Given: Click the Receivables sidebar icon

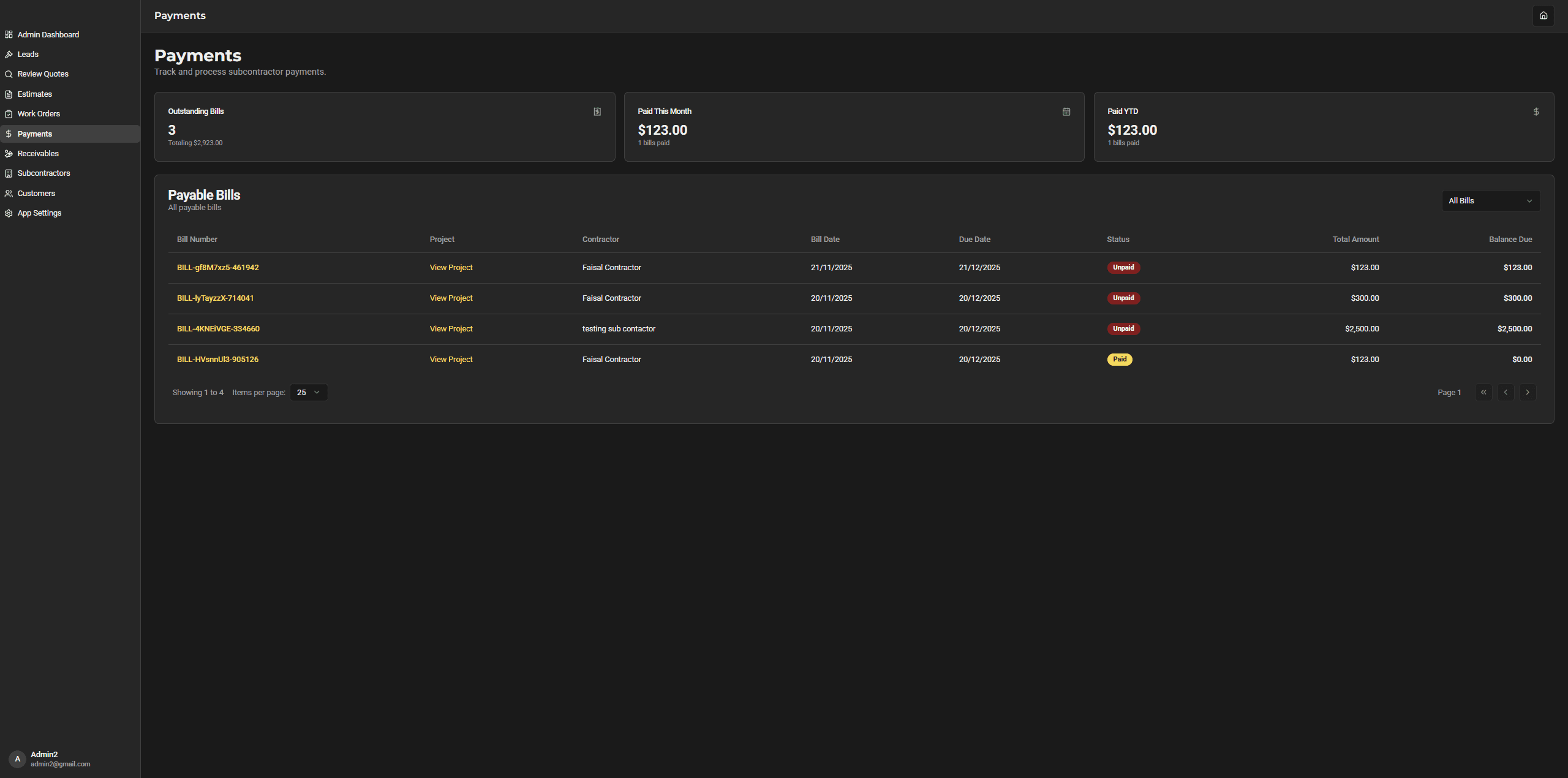Looking at the screenshot, I should (x=9, y=154).
